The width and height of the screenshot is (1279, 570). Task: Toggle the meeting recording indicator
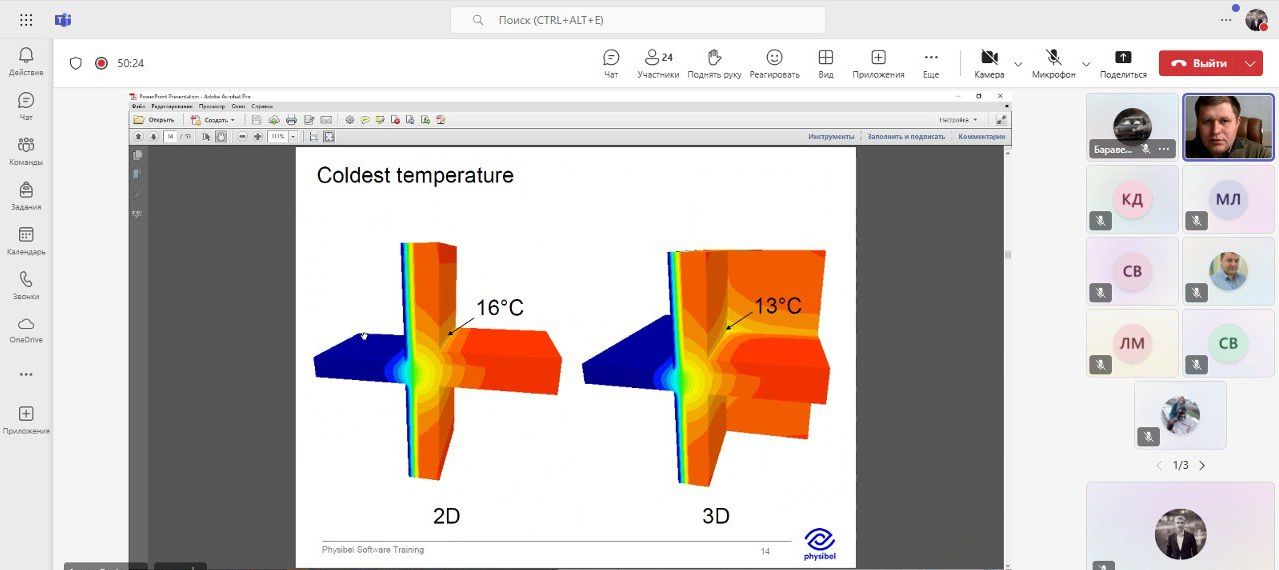click(x=101, y=63)
